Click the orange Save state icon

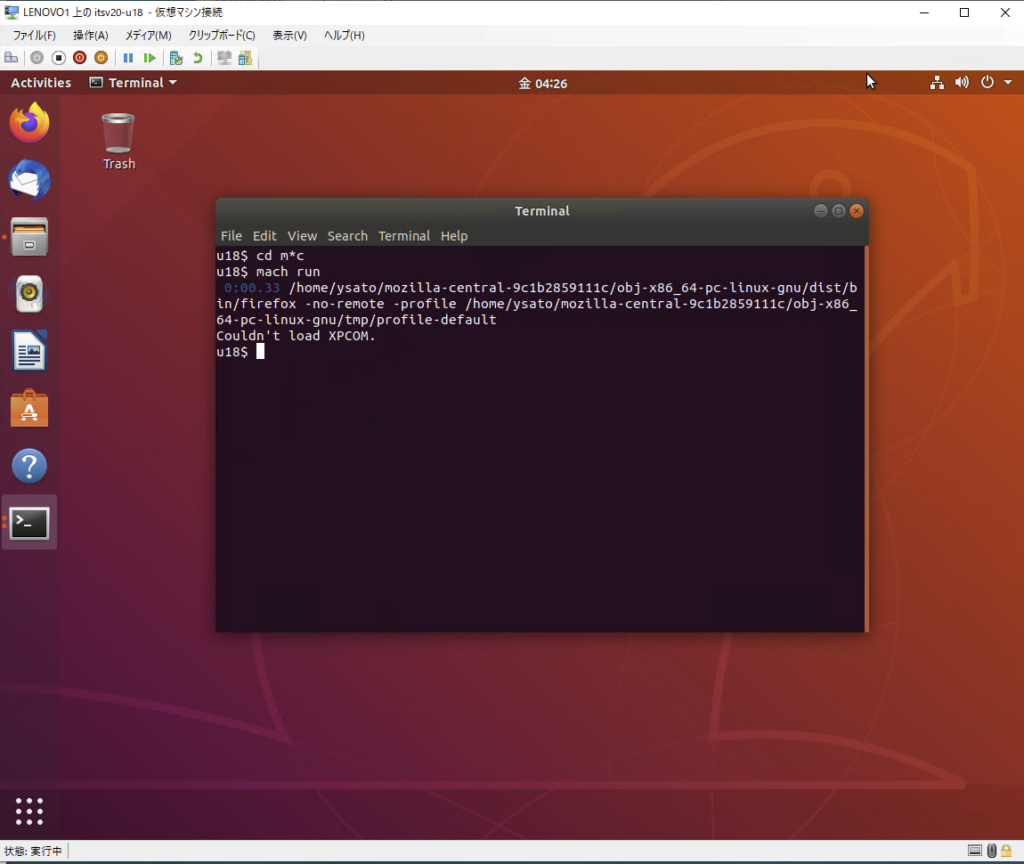(100, 58)
